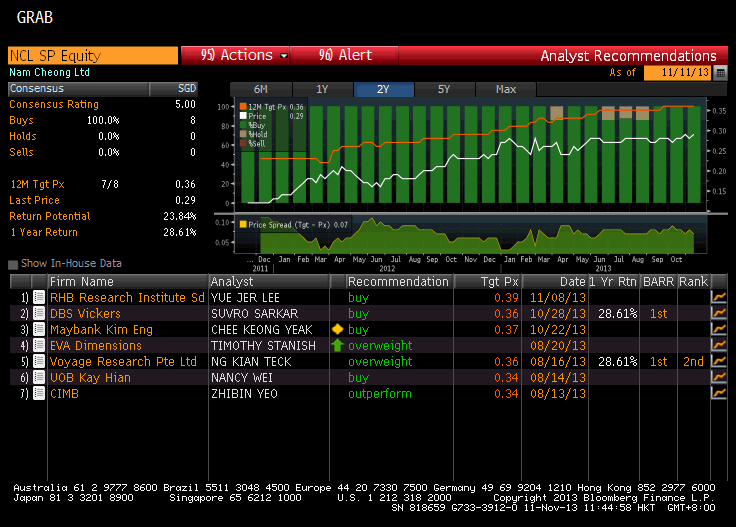Open report document icon for EVA Dimensions
The image size is (736, 527).
click(x=39, y=345)
